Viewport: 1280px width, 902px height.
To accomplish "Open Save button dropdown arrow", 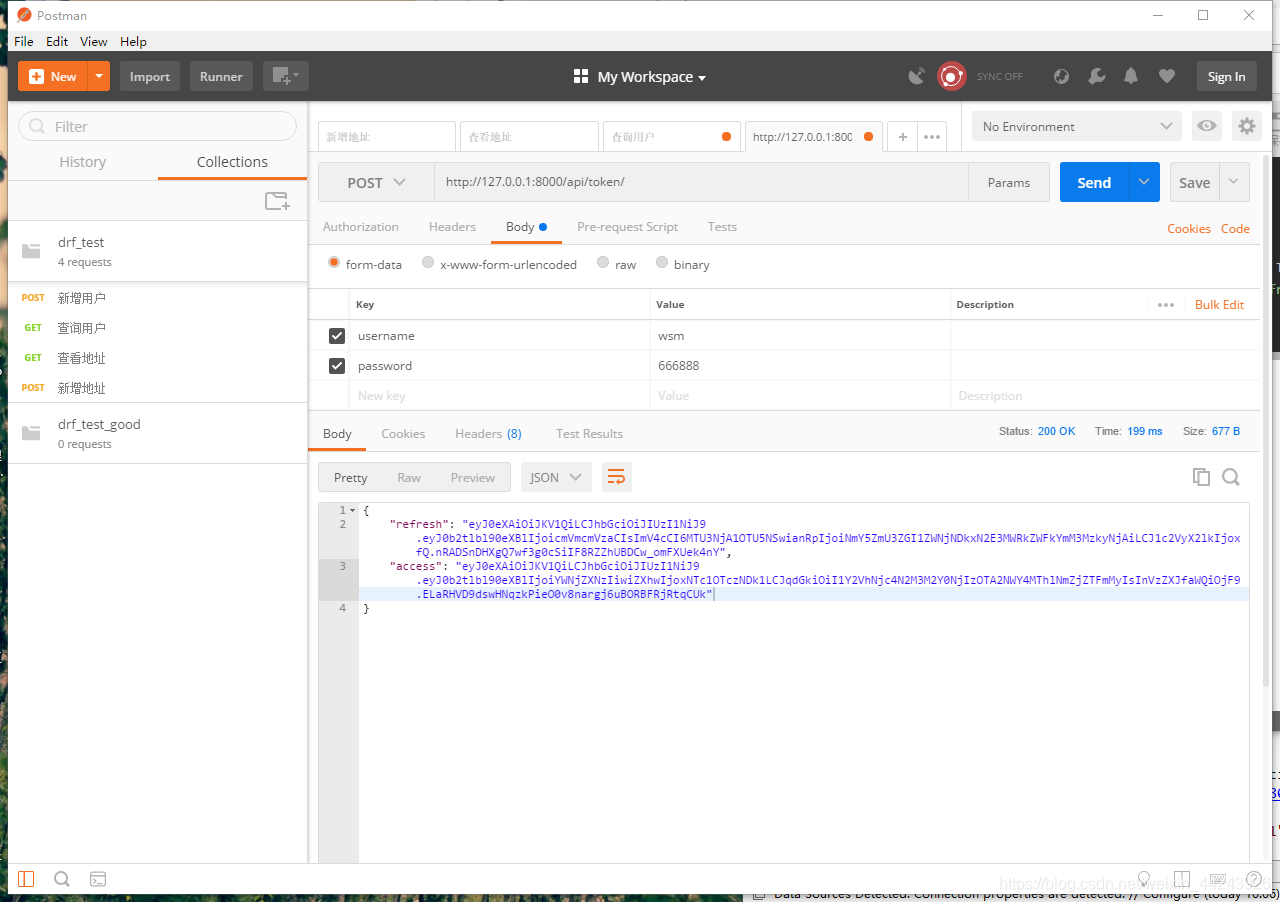I will (1234, 182).
